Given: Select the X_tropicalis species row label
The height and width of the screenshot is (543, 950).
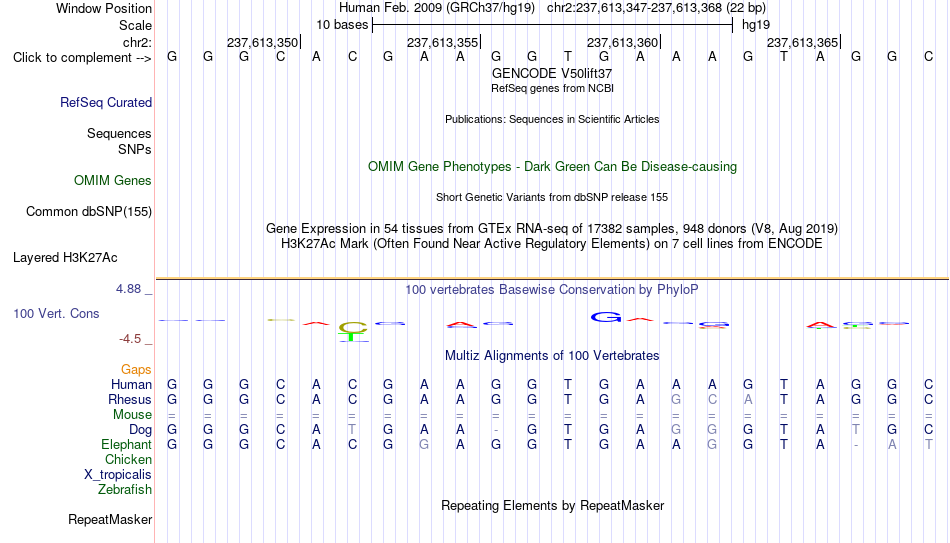Looking at the screenshot, I should [x=118, y=475].
